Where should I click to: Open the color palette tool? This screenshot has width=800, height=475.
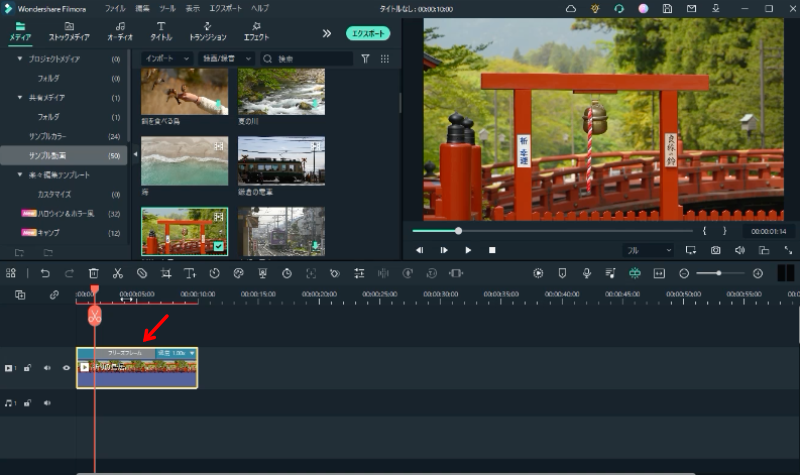(238, 273)
